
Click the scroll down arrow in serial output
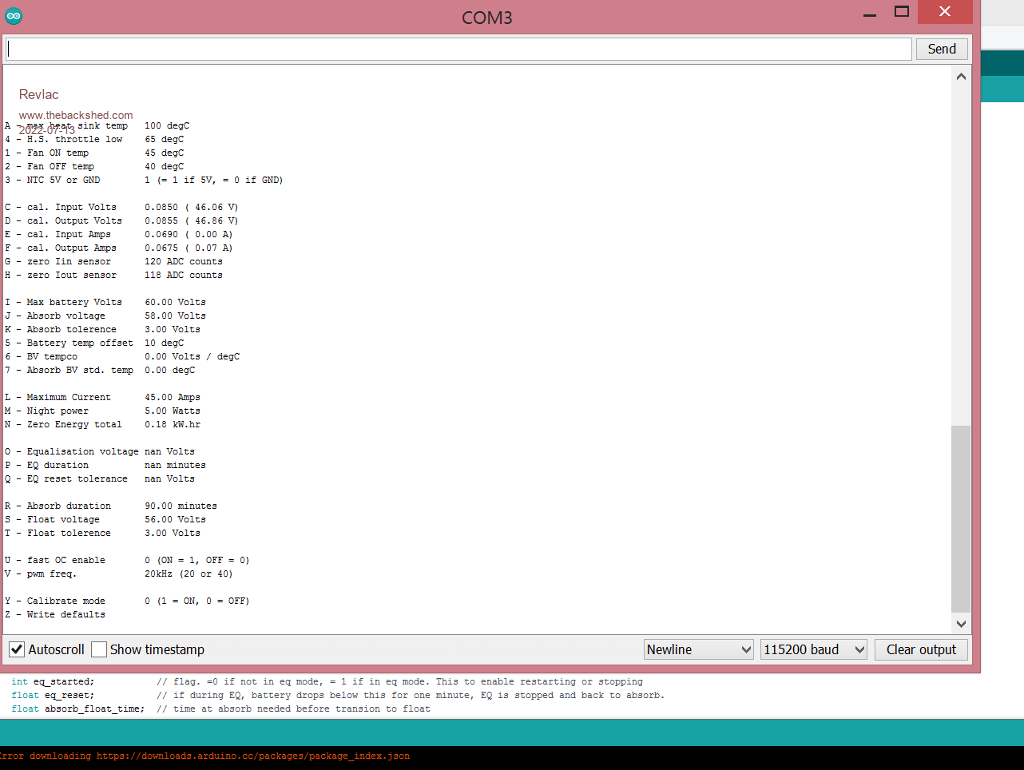961,623
